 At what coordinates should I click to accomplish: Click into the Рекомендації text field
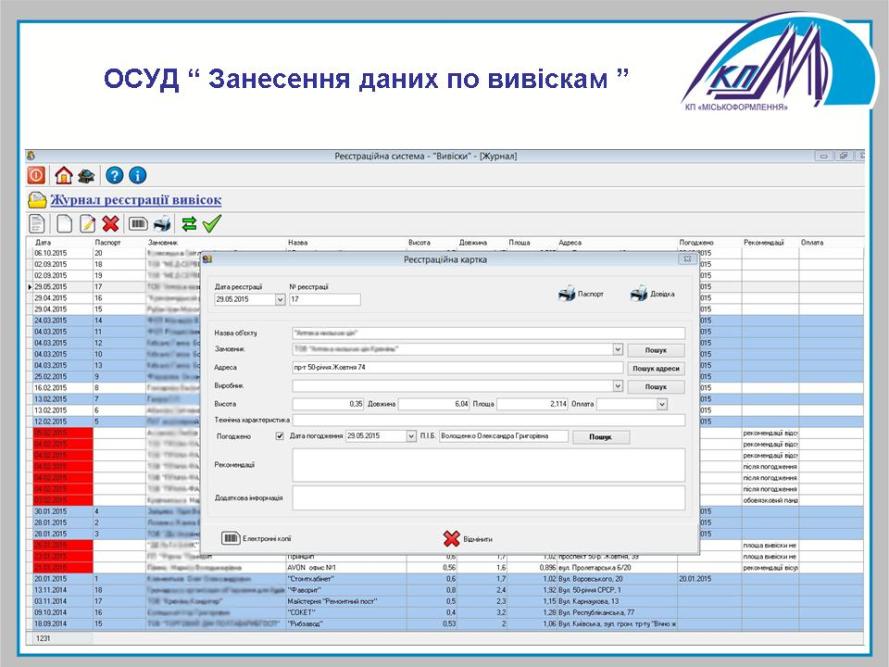[488, 465]
